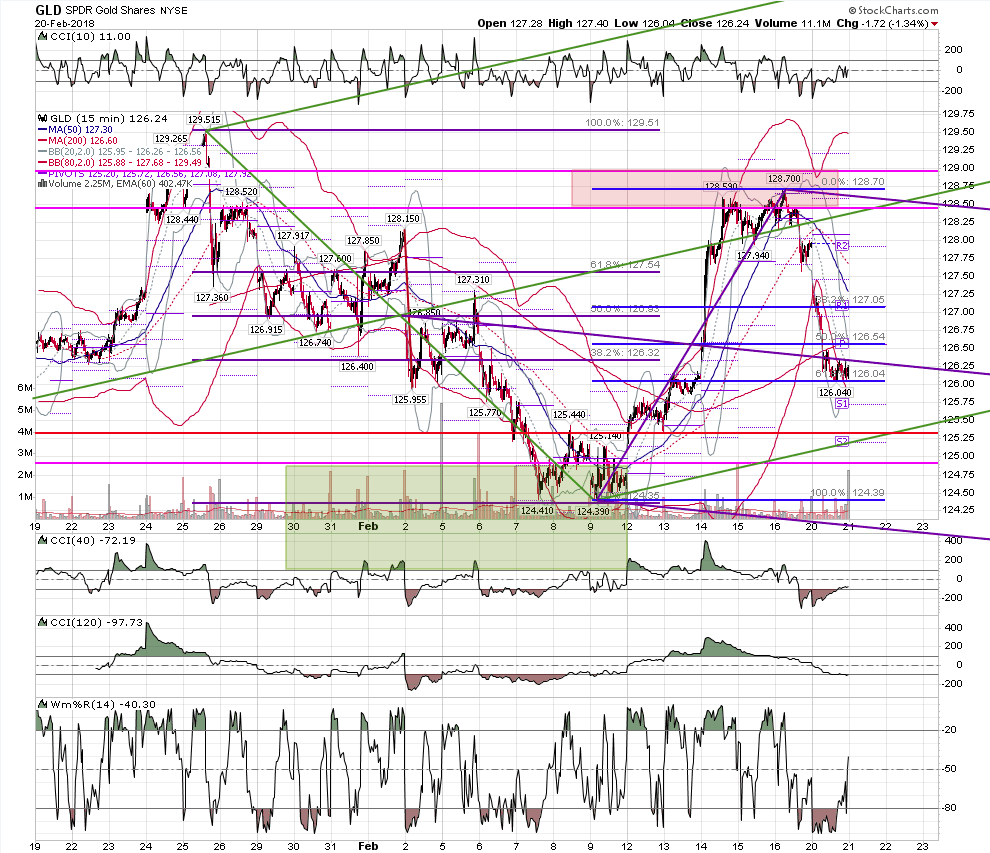Click the S1 pivot marker
Image resolution: width=990 pixels, height=853 pixels.
tap(842, 404)
